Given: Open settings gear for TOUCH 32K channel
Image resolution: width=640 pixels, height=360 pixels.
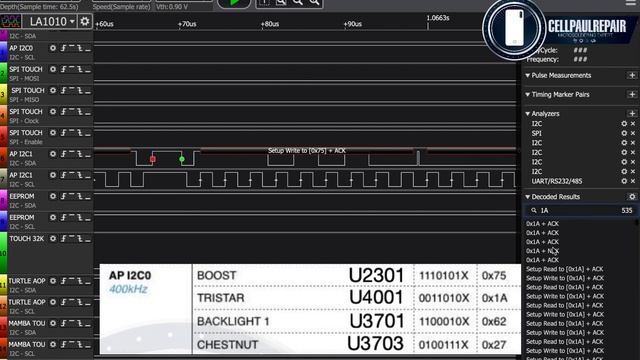Looking at the screenshot, I should (53, 239).
